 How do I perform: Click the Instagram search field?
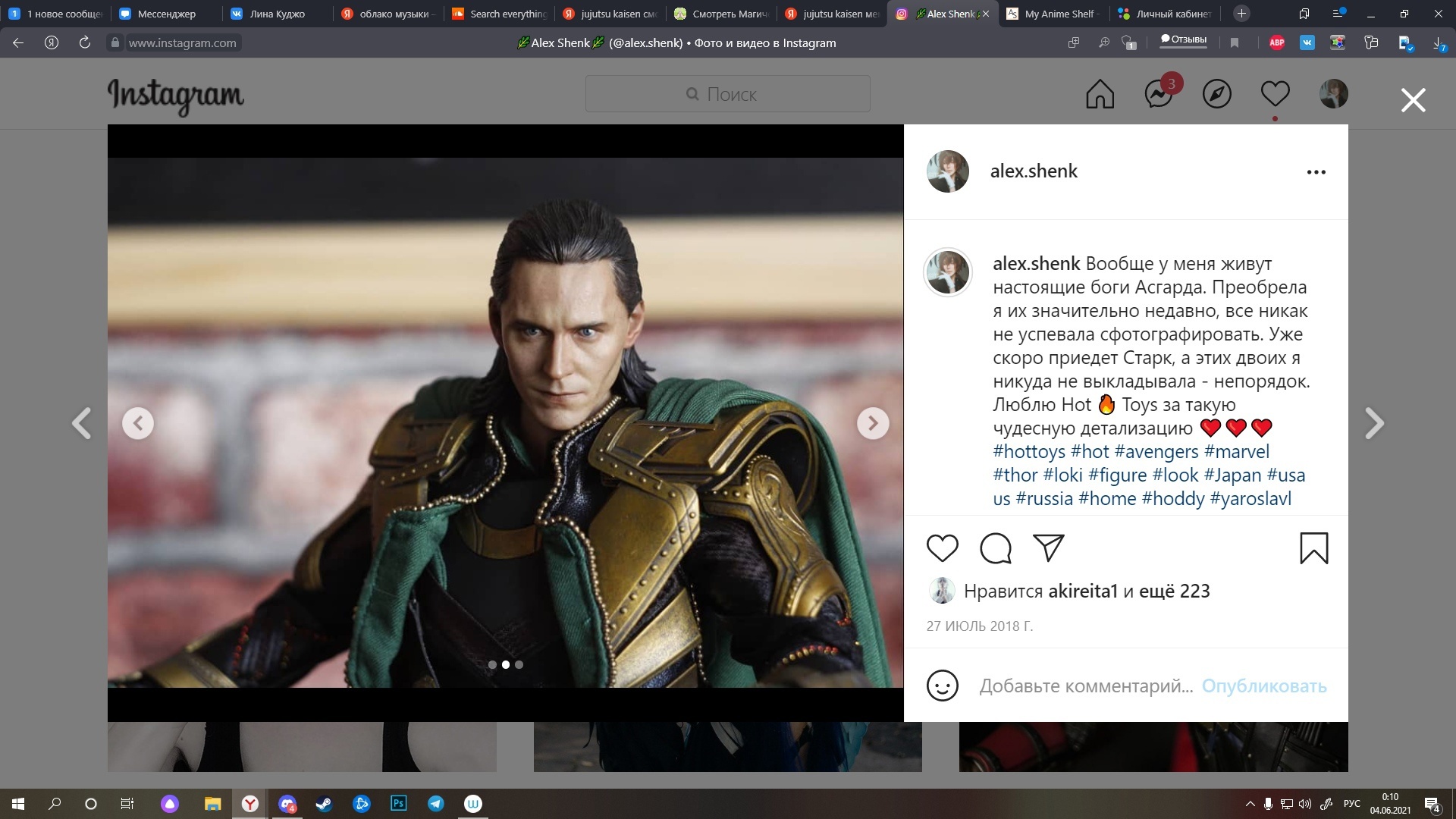(728, 94)
